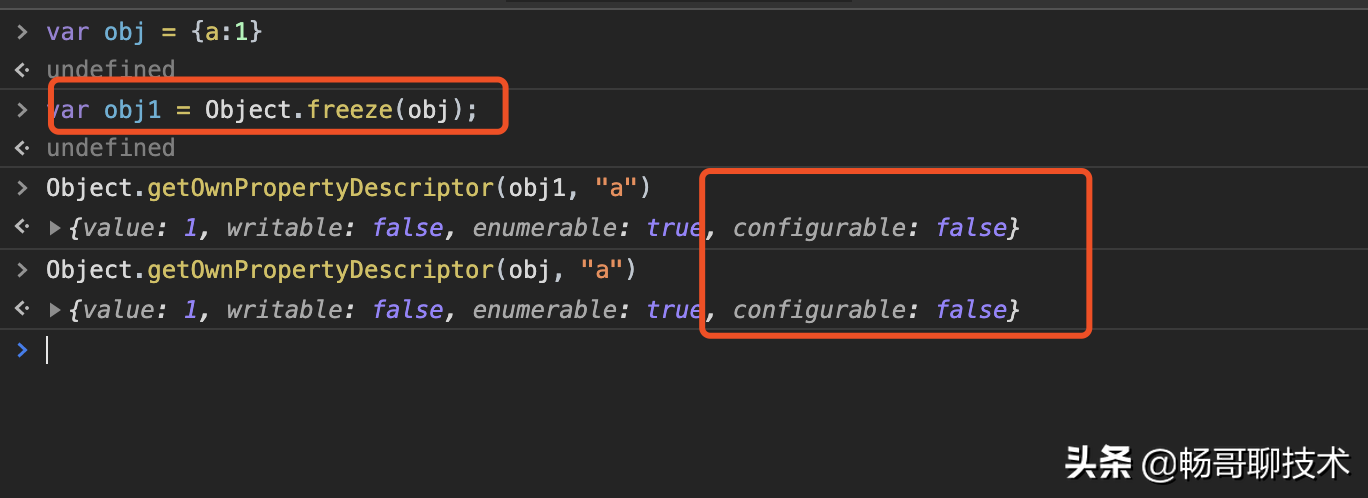1368x498 pixels.
Task: Click output arrow beside first undefined result
Action: (x=22, y=70)
